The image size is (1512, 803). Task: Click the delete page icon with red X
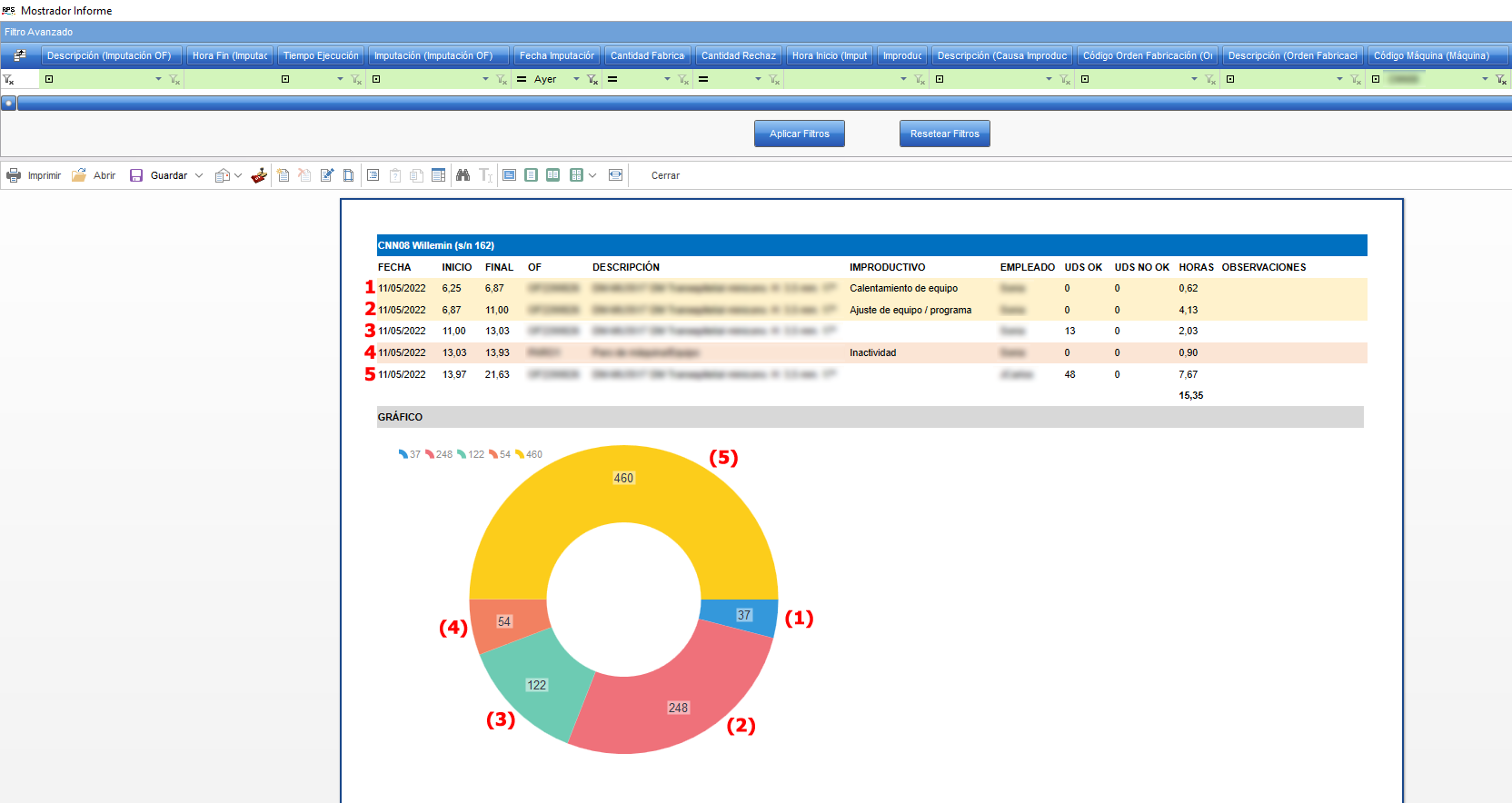[304, 175]
